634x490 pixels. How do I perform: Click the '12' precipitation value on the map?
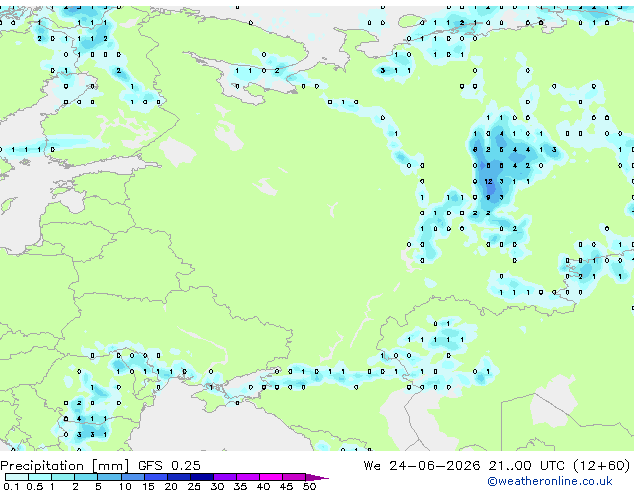point(488,182)
